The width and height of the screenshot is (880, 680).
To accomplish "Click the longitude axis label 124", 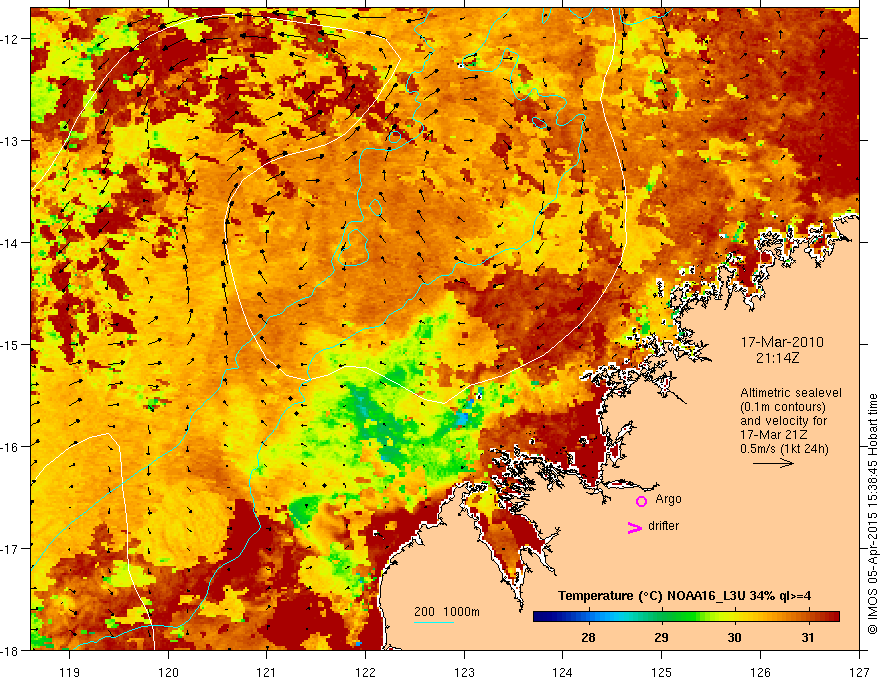I will click(x=563, y=672).
